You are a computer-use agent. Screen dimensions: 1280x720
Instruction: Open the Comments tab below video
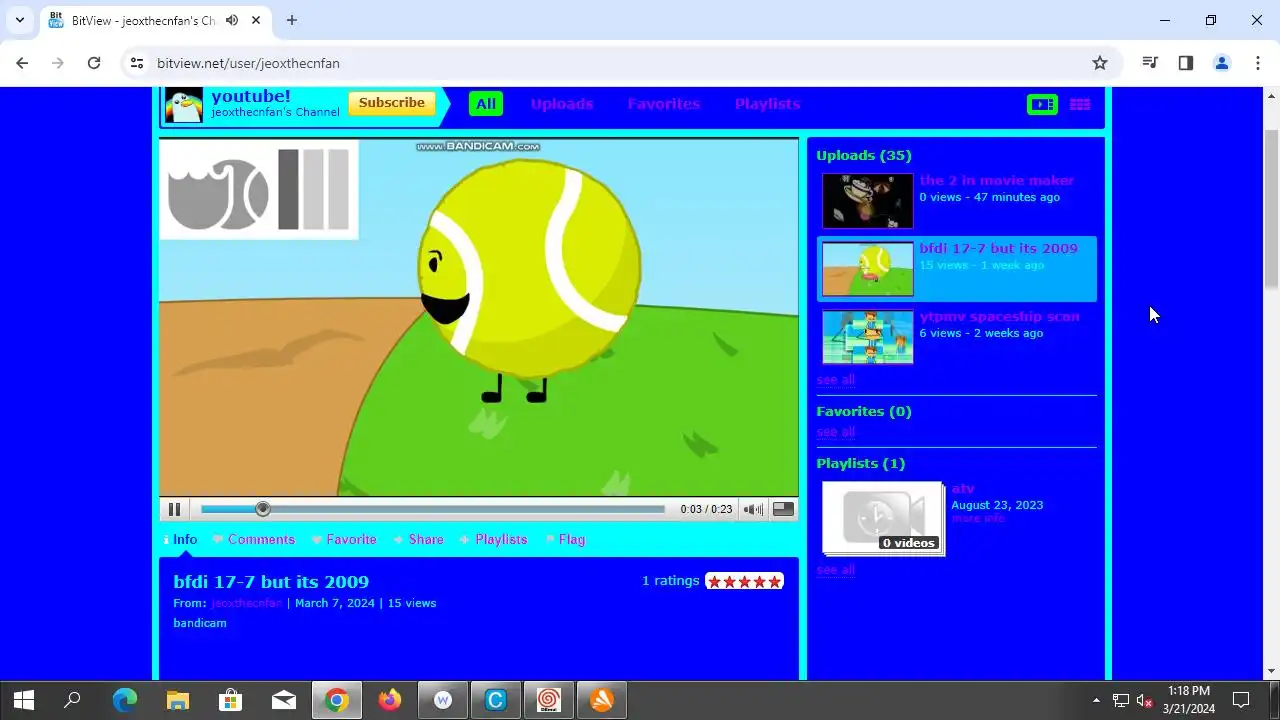pyautogui.click(x=254, y=539)
